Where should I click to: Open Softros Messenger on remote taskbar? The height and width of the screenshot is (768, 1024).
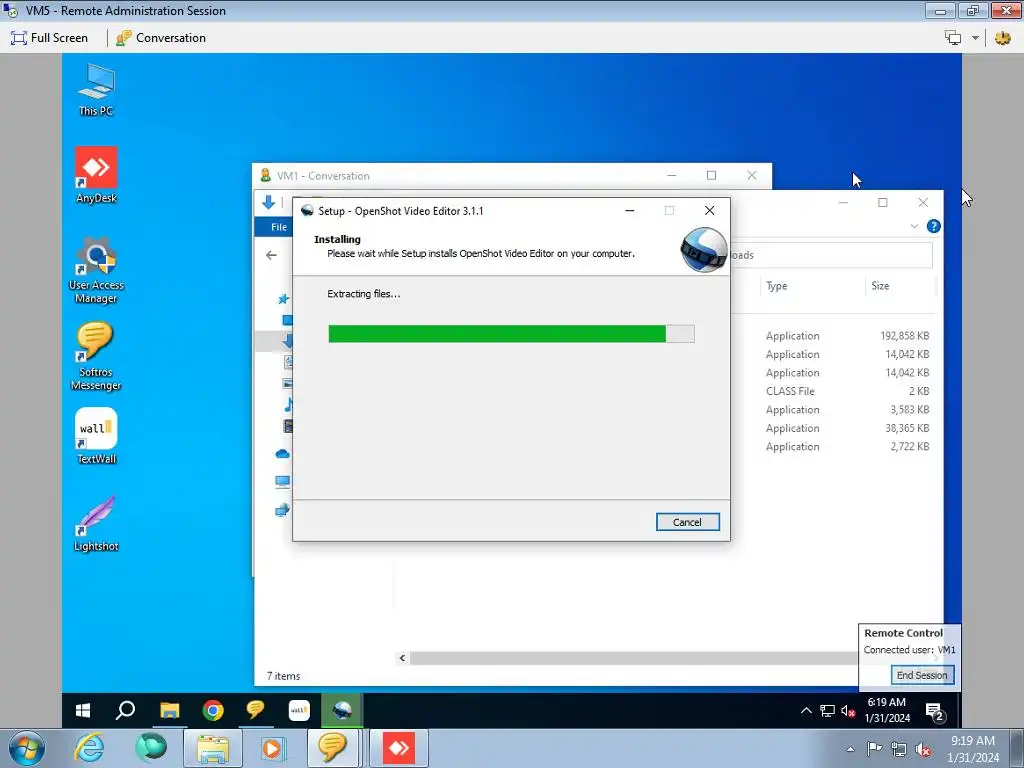coord(255,711)
